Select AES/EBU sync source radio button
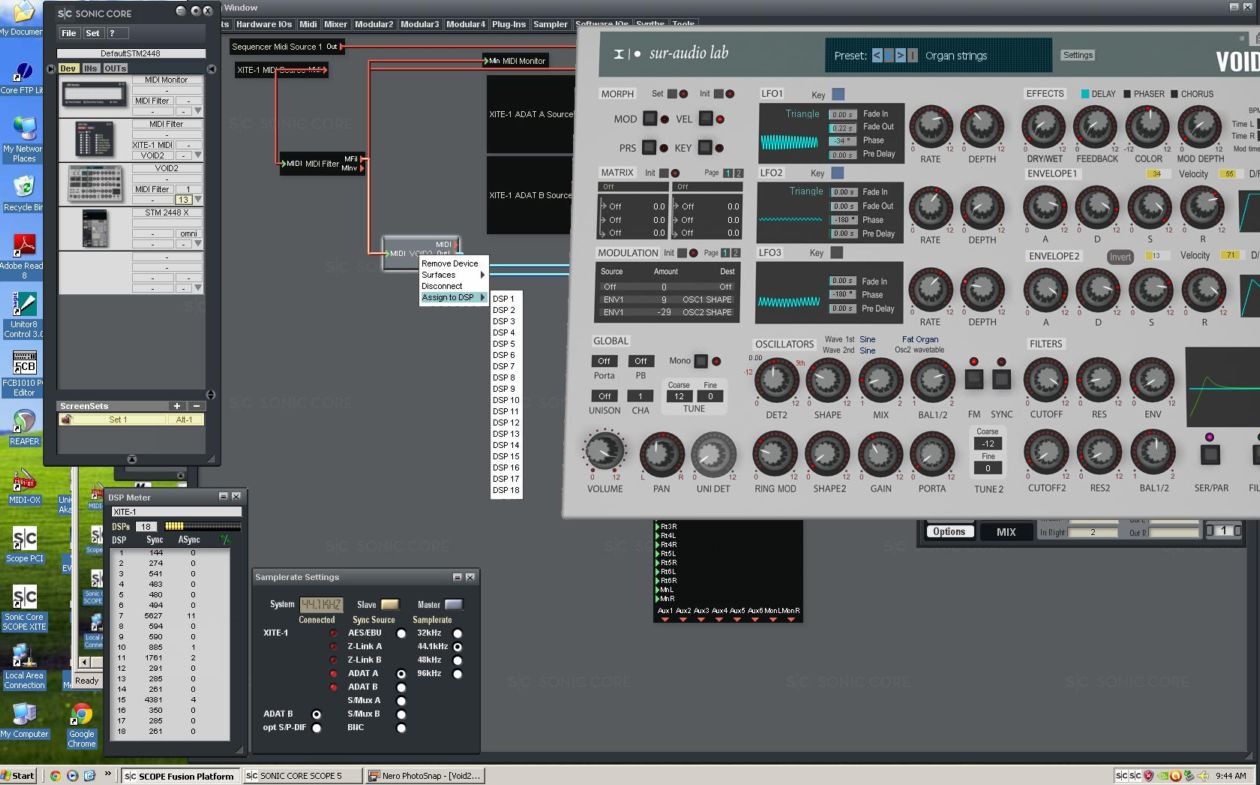This screenshot has width=1260, height=785. pyautogui.click(x=401, y=633)
